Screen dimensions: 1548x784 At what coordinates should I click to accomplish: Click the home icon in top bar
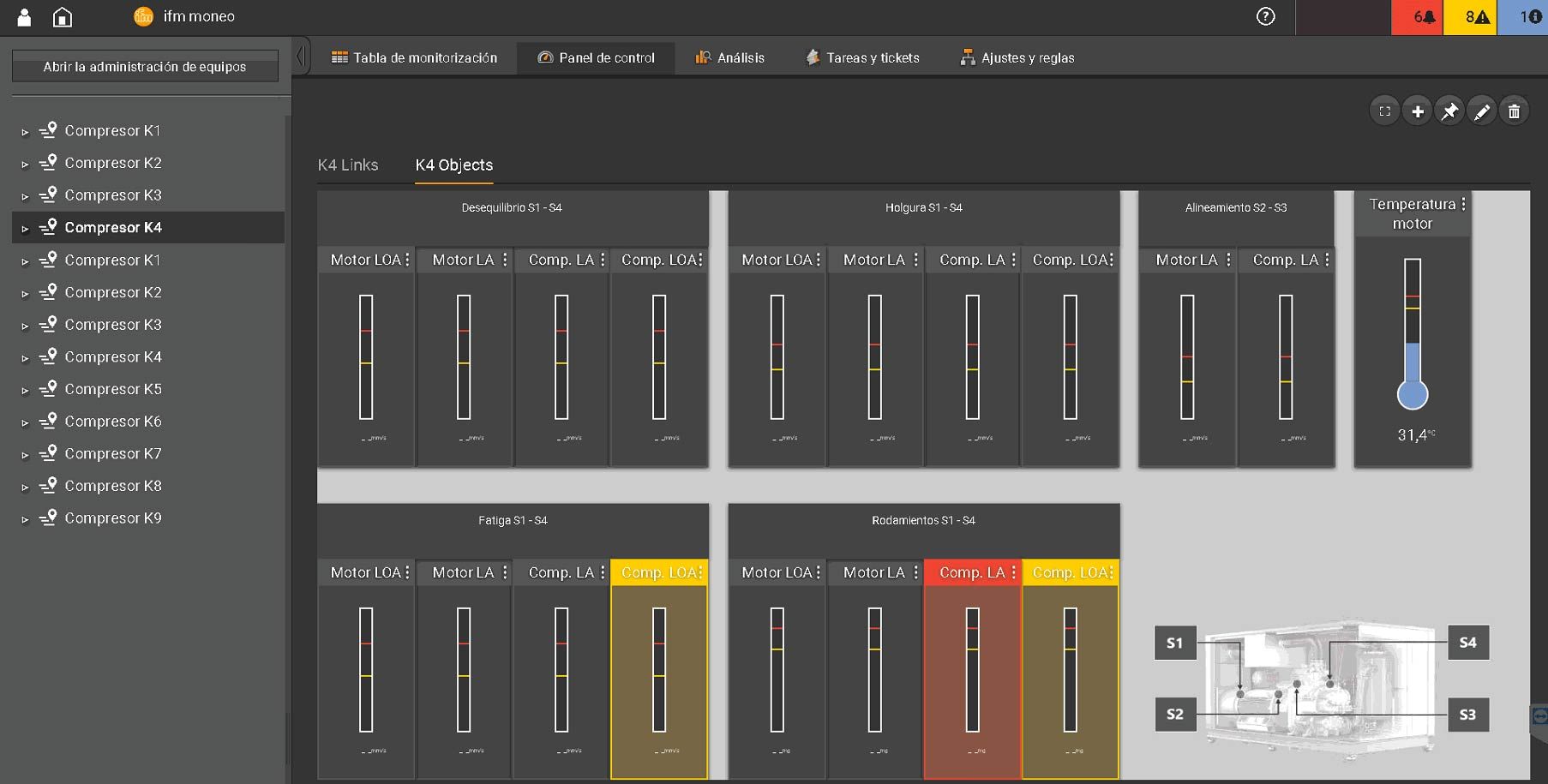[63, 17]
